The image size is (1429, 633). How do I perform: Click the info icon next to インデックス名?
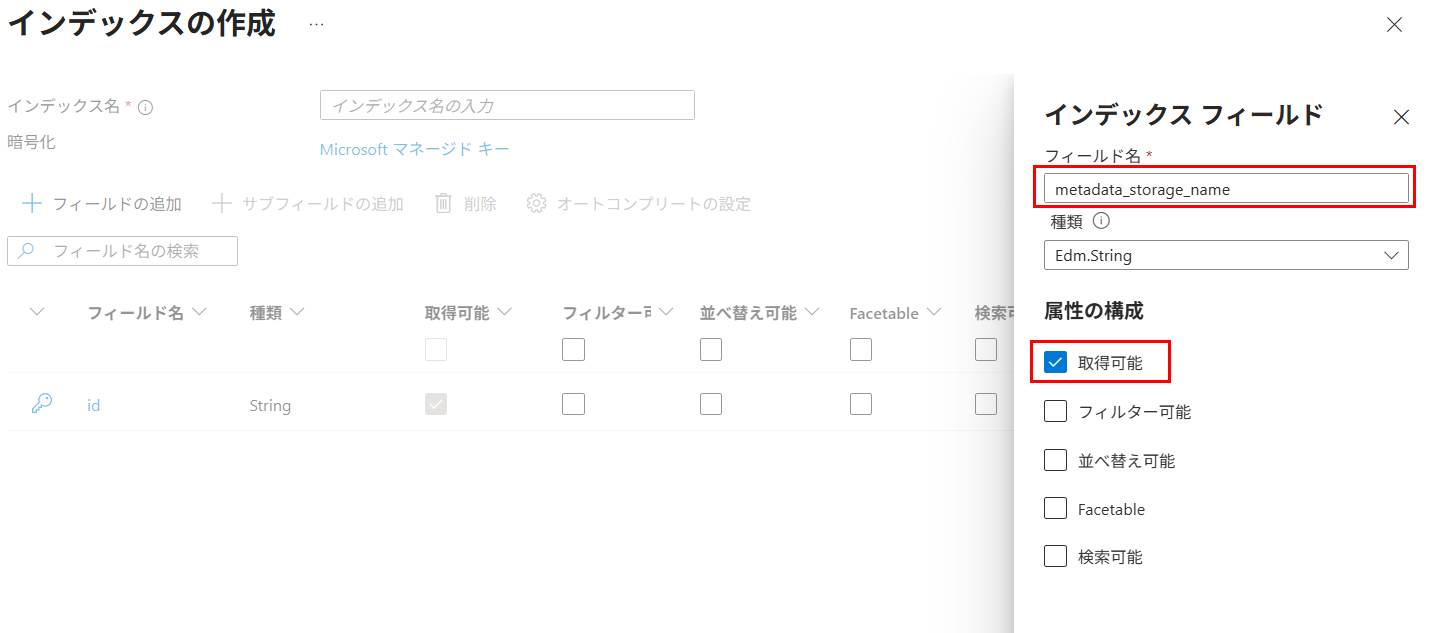[x=145, y=107]
